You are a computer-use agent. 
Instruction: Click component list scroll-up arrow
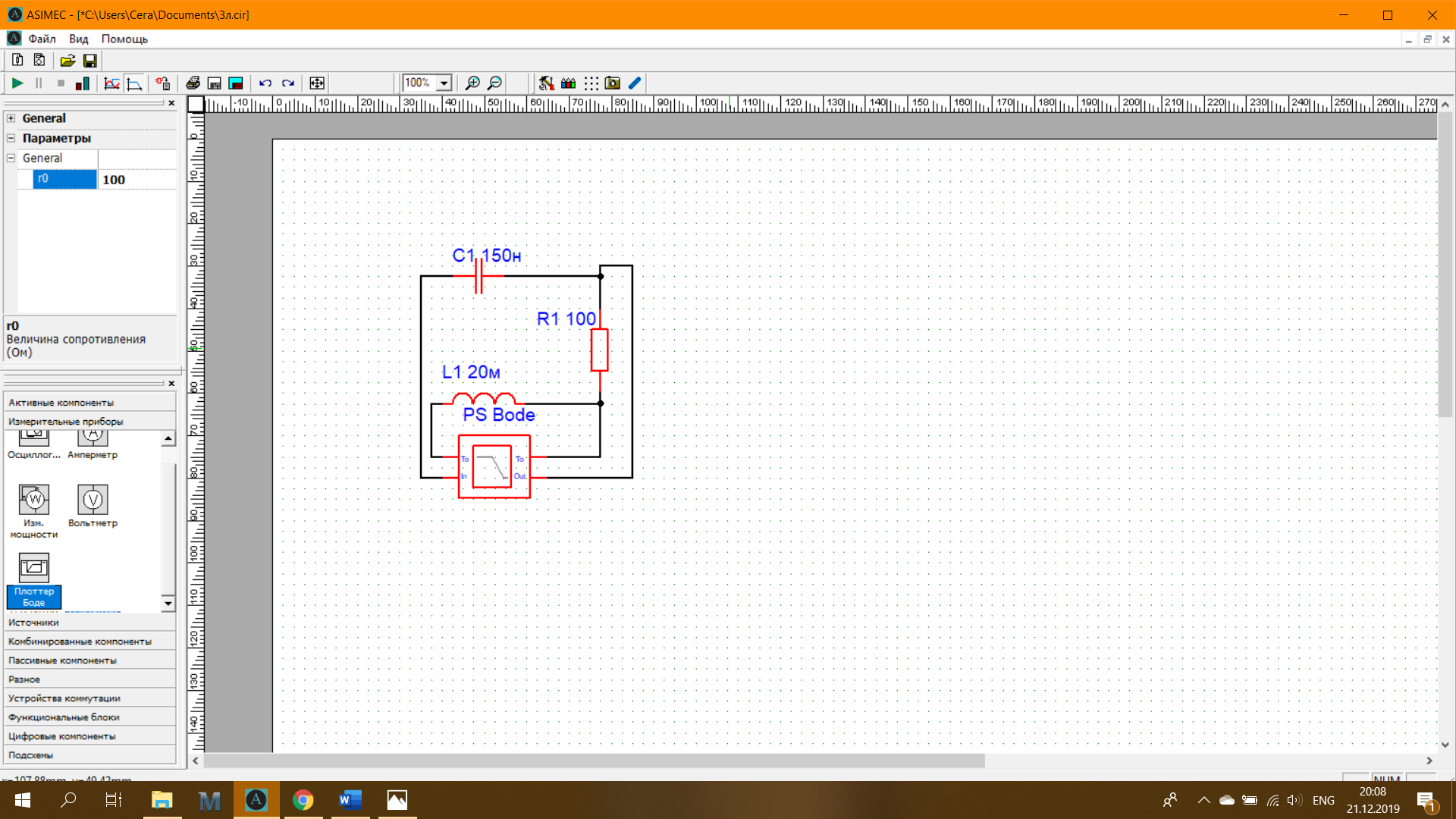coord(168,438)
